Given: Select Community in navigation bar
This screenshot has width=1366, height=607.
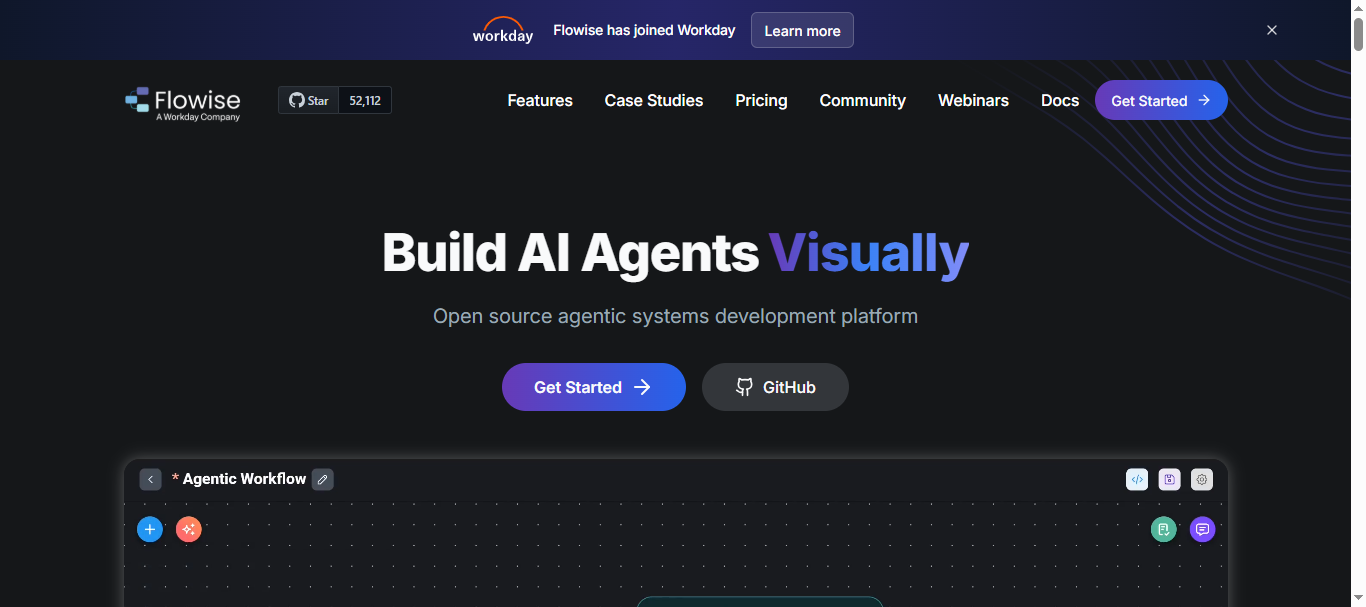Looking at the screenshot, I should (x=862, y=101).
